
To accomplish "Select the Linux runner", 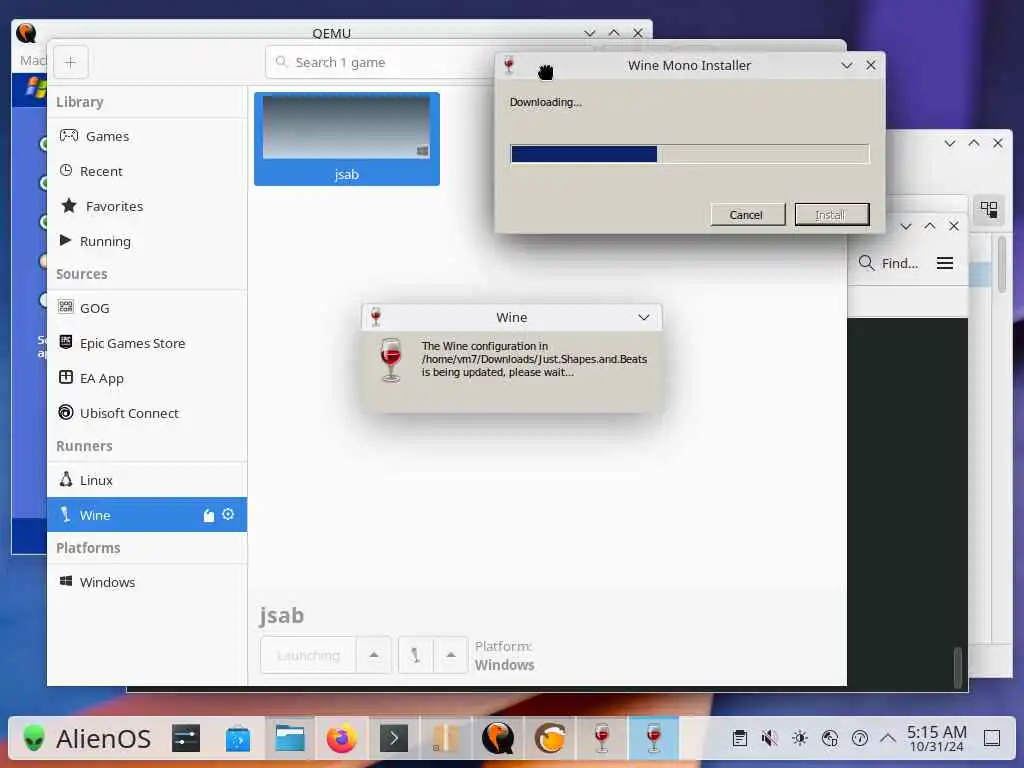I will click(x=147, y=480).
